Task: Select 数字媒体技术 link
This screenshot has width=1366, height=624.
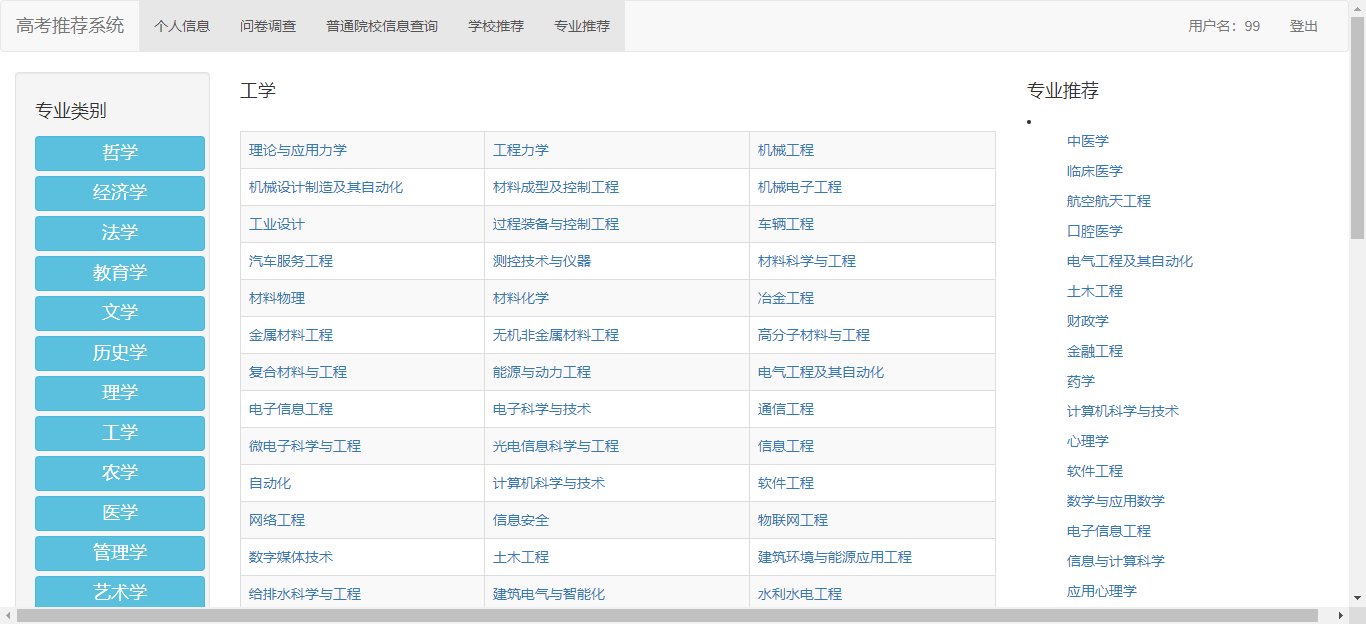Action: (x=291, y=557)
